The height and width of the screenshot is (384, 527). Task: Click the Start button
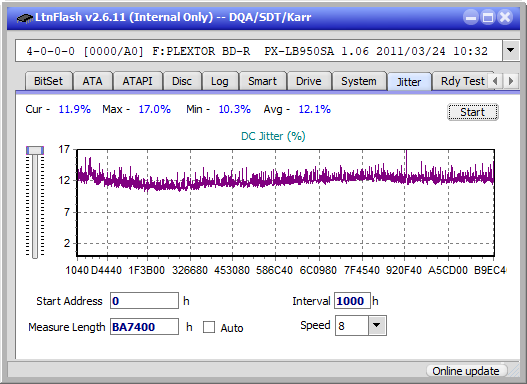click(x=473, y=112)
